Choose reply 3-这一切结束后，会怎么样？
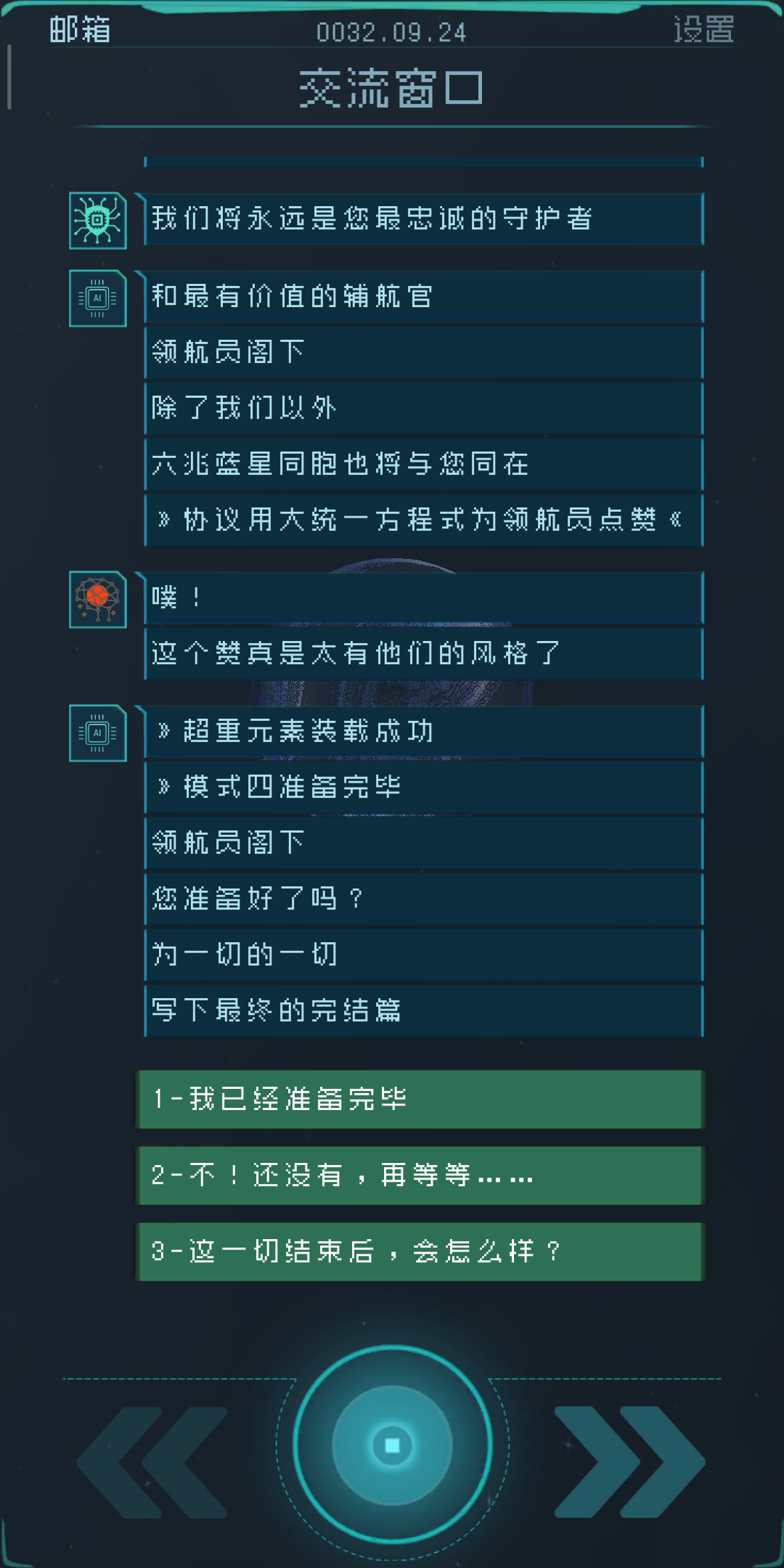This screenshot has height=1568, width=784. click(420, 1251)
